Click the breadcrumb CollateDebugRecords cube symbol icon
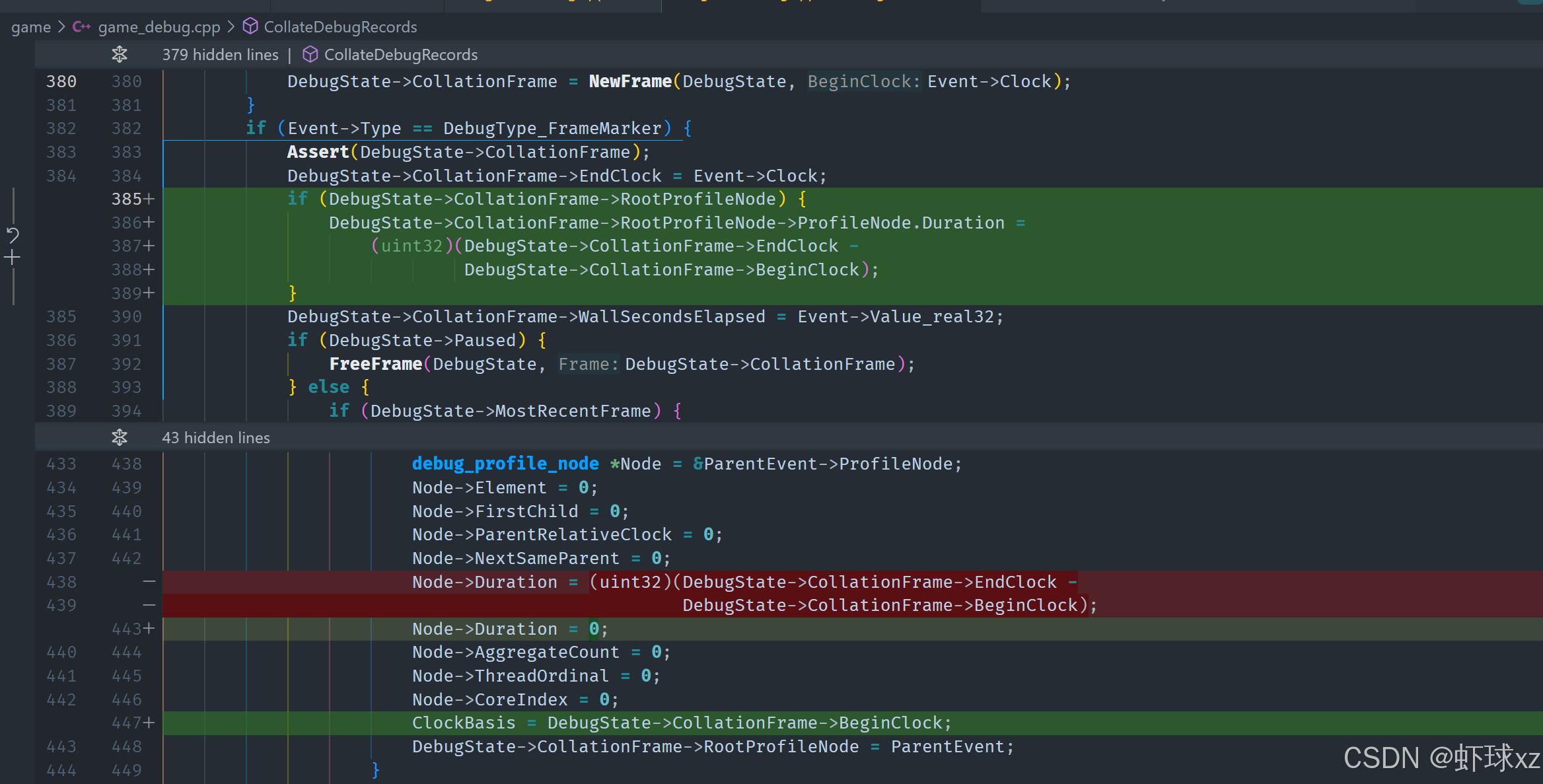The width and height of the screenshot is (1543, 784). 250,26
